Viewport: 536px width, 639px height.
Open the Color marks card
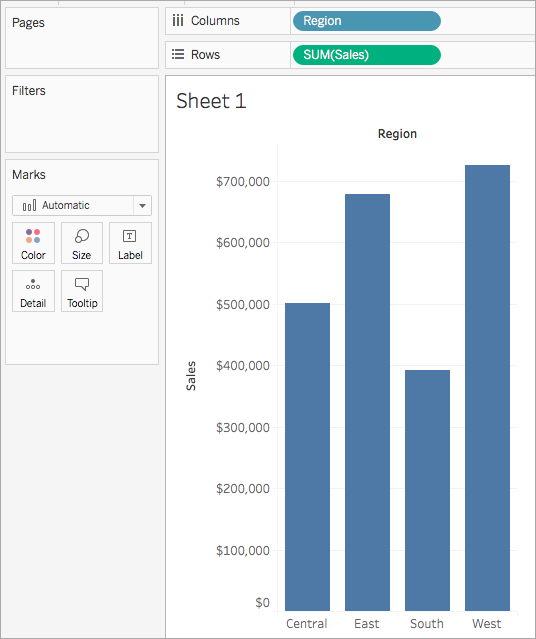point(33,243)
